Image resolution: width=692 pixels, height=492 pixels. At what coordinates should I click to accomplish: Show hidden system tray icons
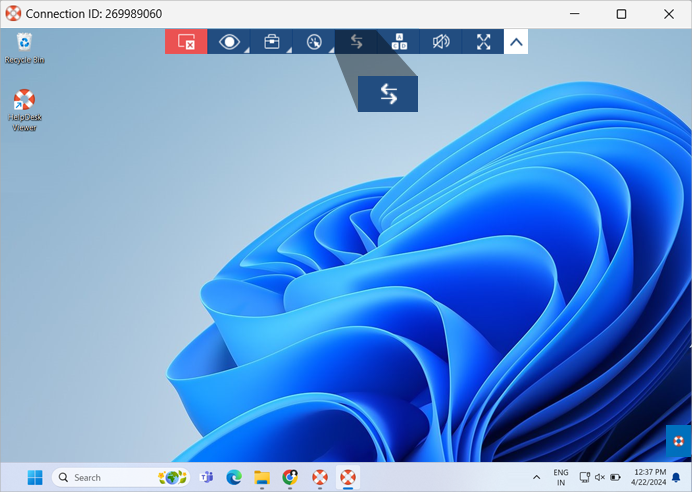tap(536, 477)
